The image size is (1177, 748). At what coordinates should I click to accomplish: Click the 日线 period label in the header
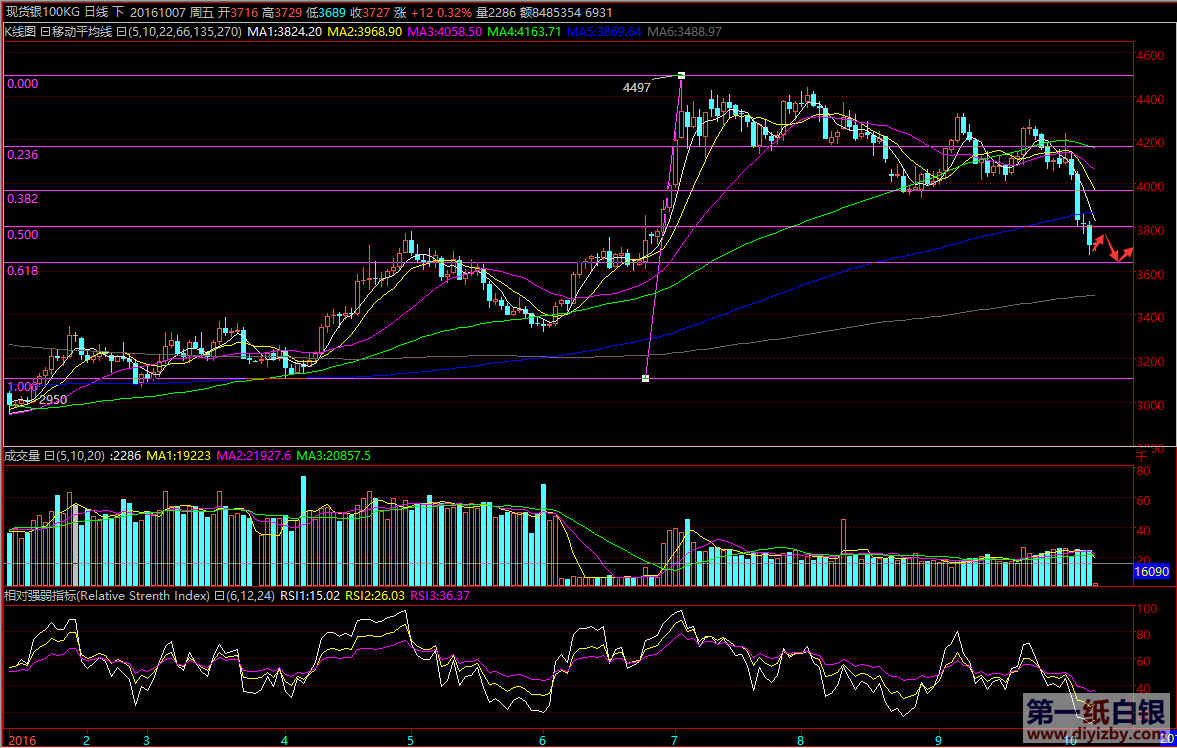(x=97, y=13)
